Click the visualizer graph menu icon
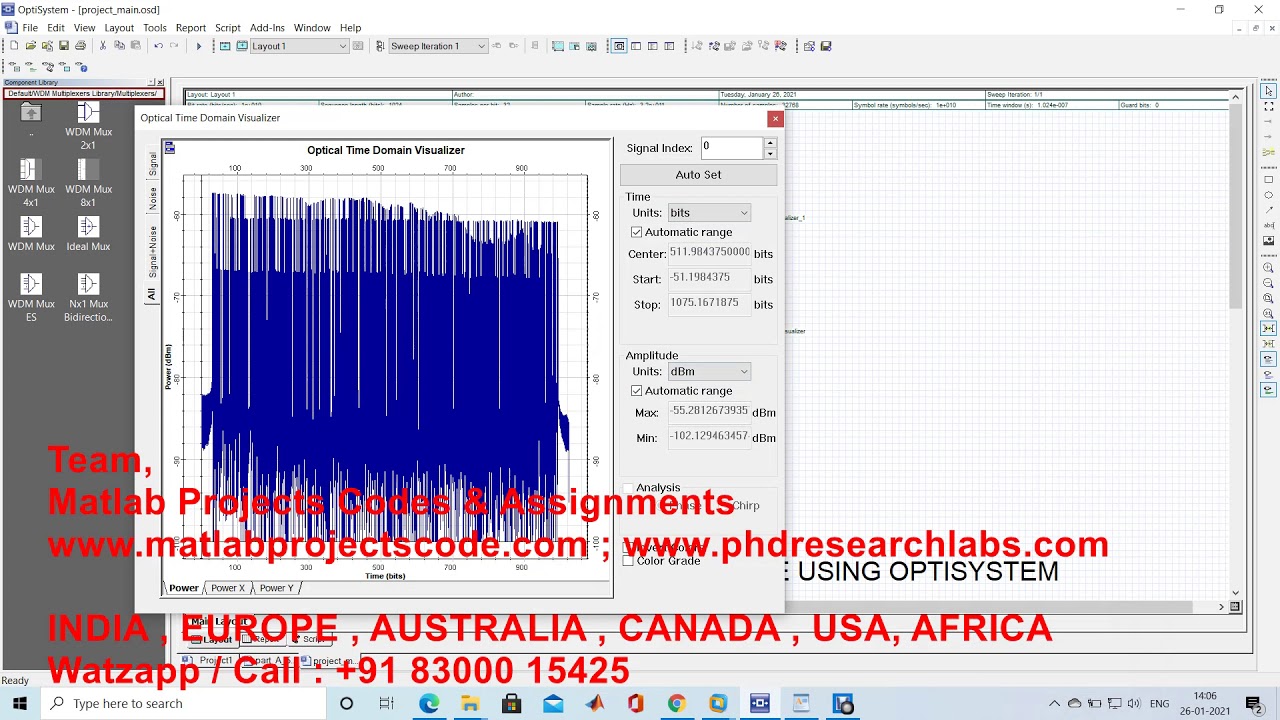Screen dimensions: 1280x720 170,148
